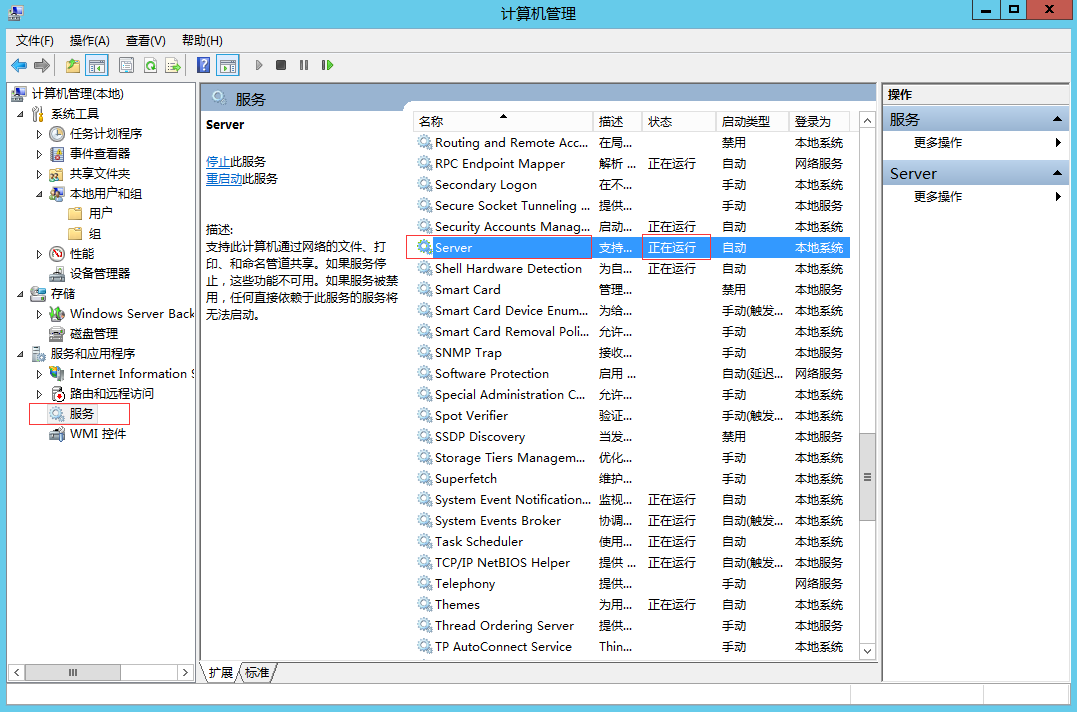
Task: Collapse the 本地用户和组 tree node
Action: pos(40,194)
